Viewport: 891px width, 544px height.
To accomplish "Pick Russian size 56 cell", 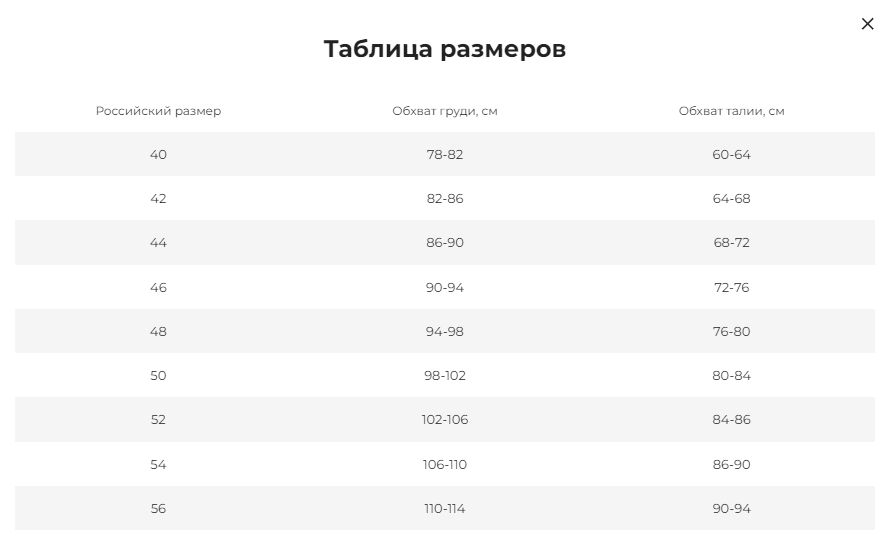I will click(158, 509).
